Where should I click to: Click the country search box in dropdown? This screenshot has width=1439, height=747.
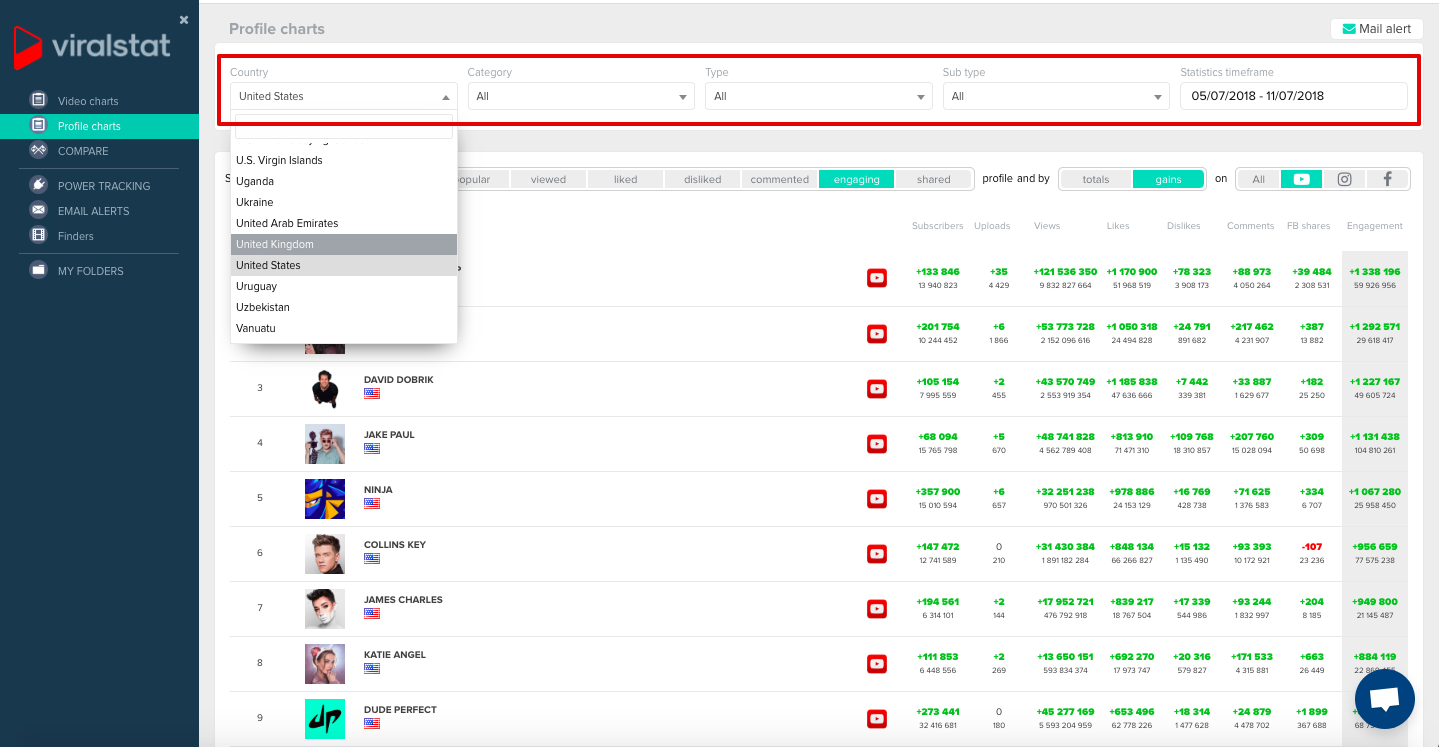click(x=344, y=127)
